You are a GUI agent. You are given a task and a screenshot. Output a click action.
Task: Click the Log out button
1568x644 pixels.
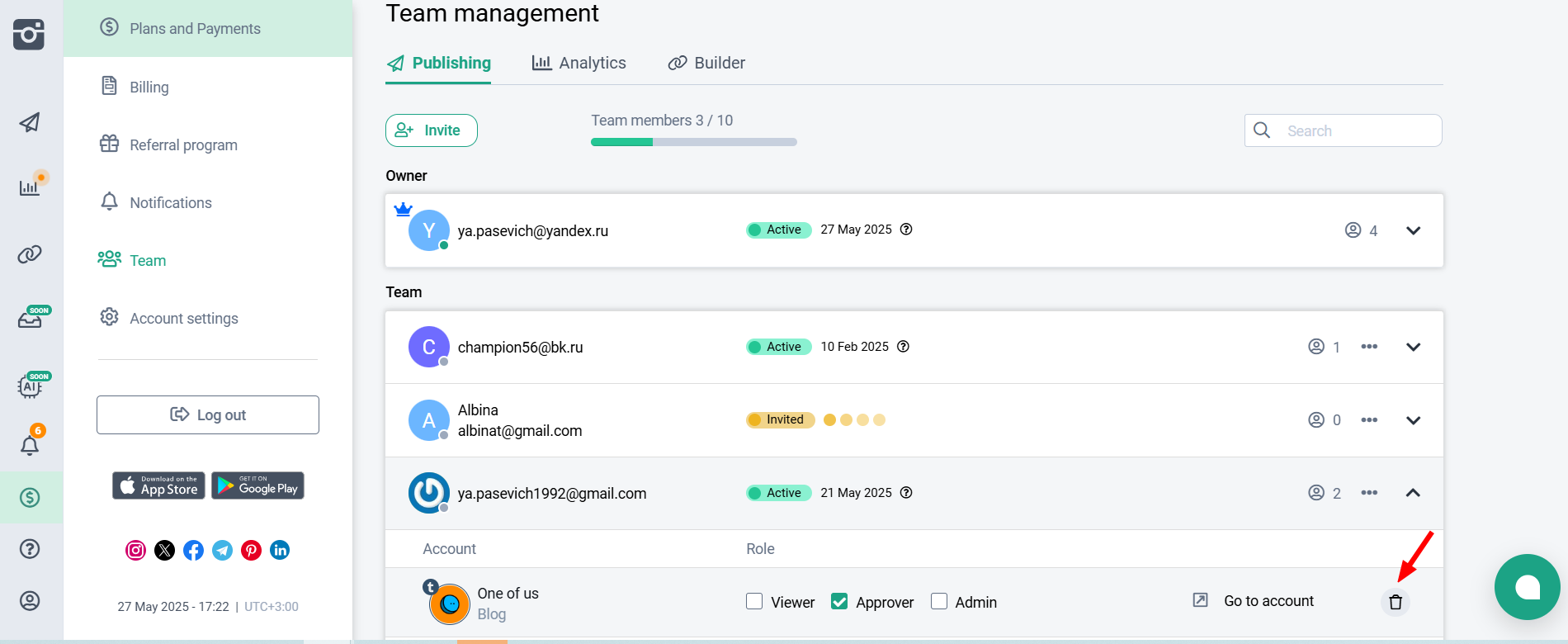[208, 414]
